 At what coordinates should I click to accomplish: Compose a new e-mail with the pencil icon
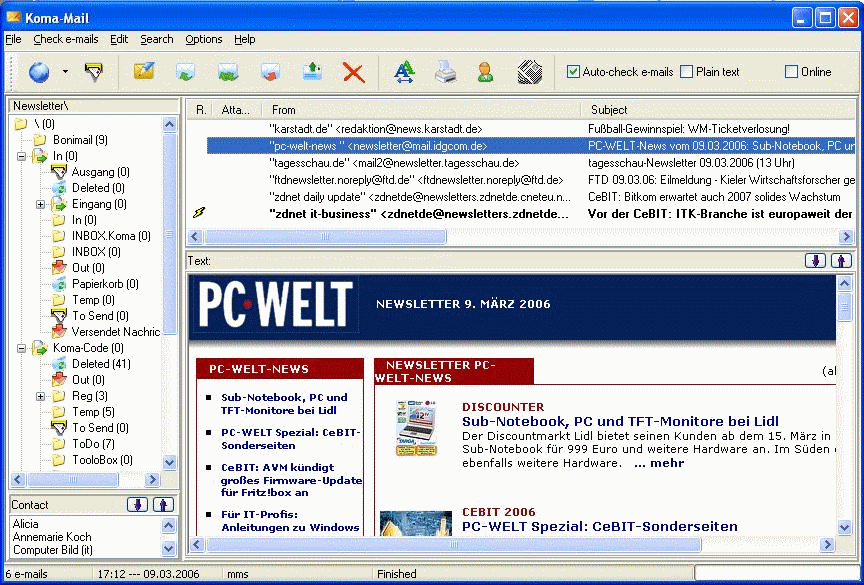143,72
